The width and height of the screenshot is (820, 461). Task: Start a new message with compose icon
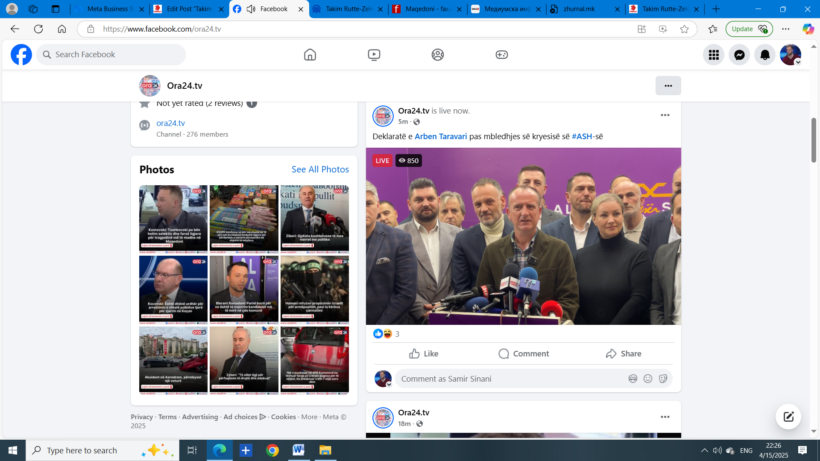[x=788, y=417]
